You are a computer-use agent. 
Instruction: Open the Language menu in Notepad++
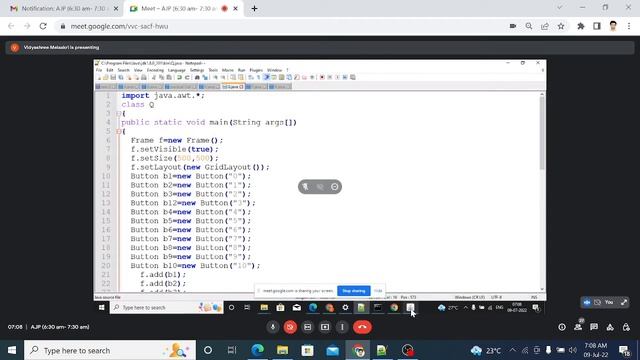point(176,70)
